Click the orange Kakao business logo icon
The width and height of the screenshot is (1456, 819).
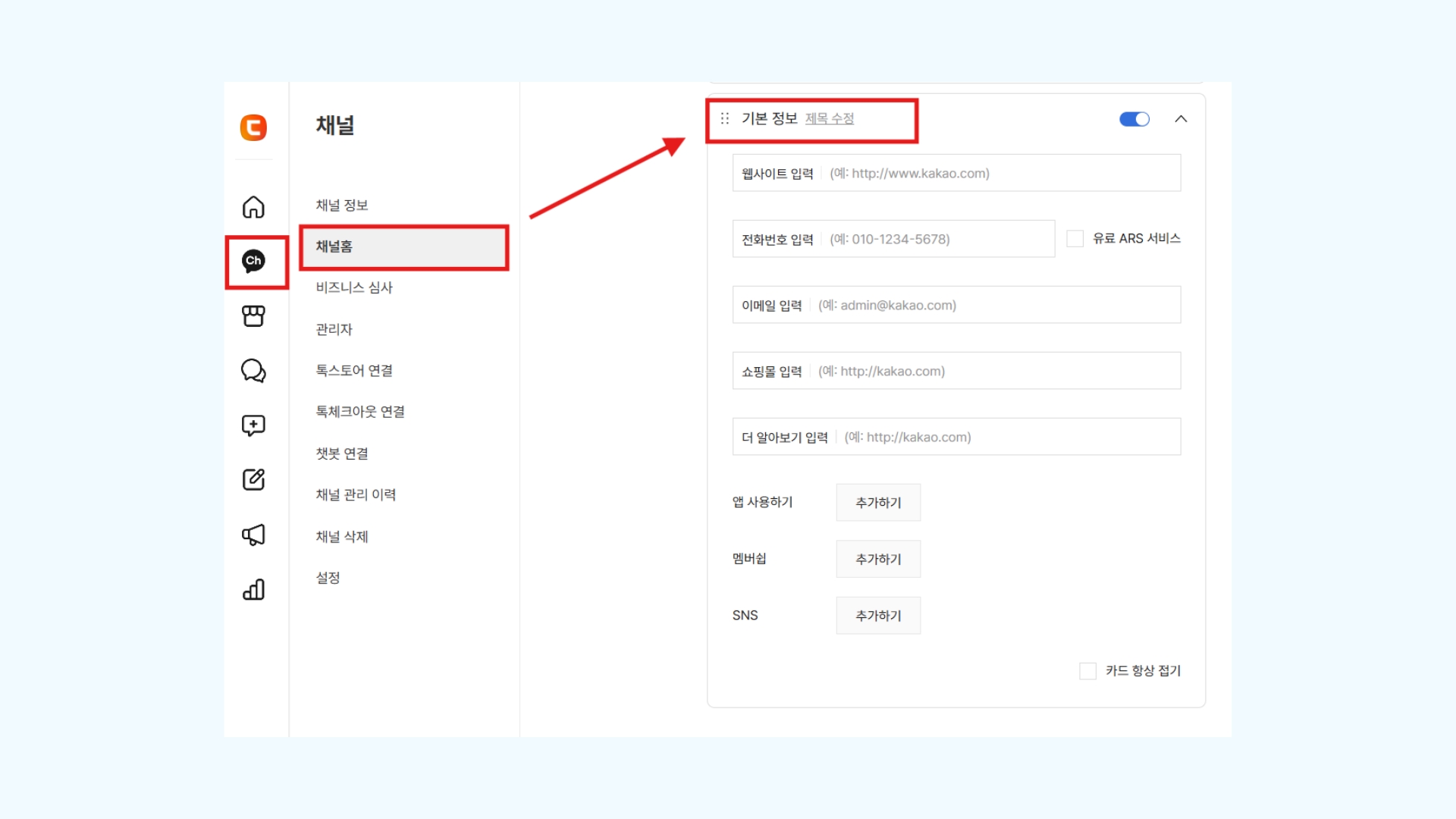pyautogui.click(x=253, y=127)
